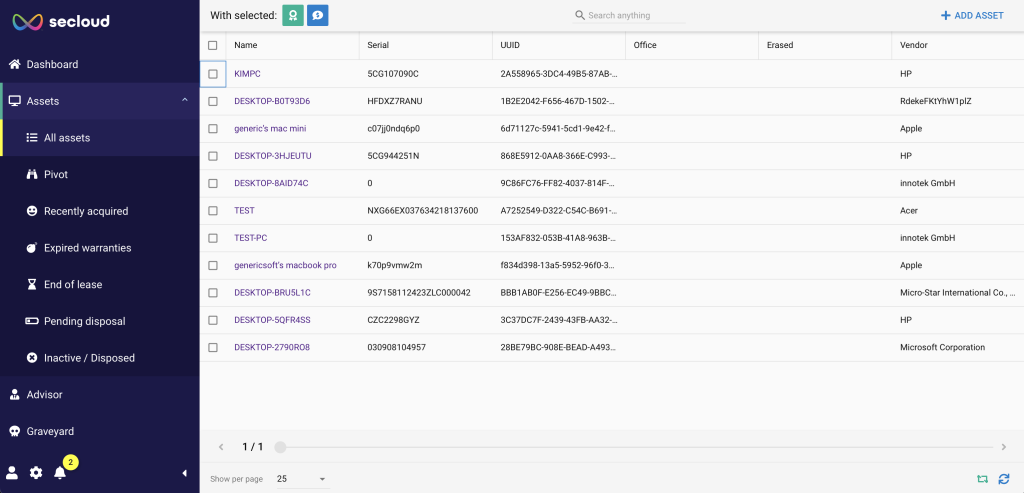Click the pagination slider handle
The height and width of the screenshot is (493, 1024).
pyautogui.click(x=281, y=447)
